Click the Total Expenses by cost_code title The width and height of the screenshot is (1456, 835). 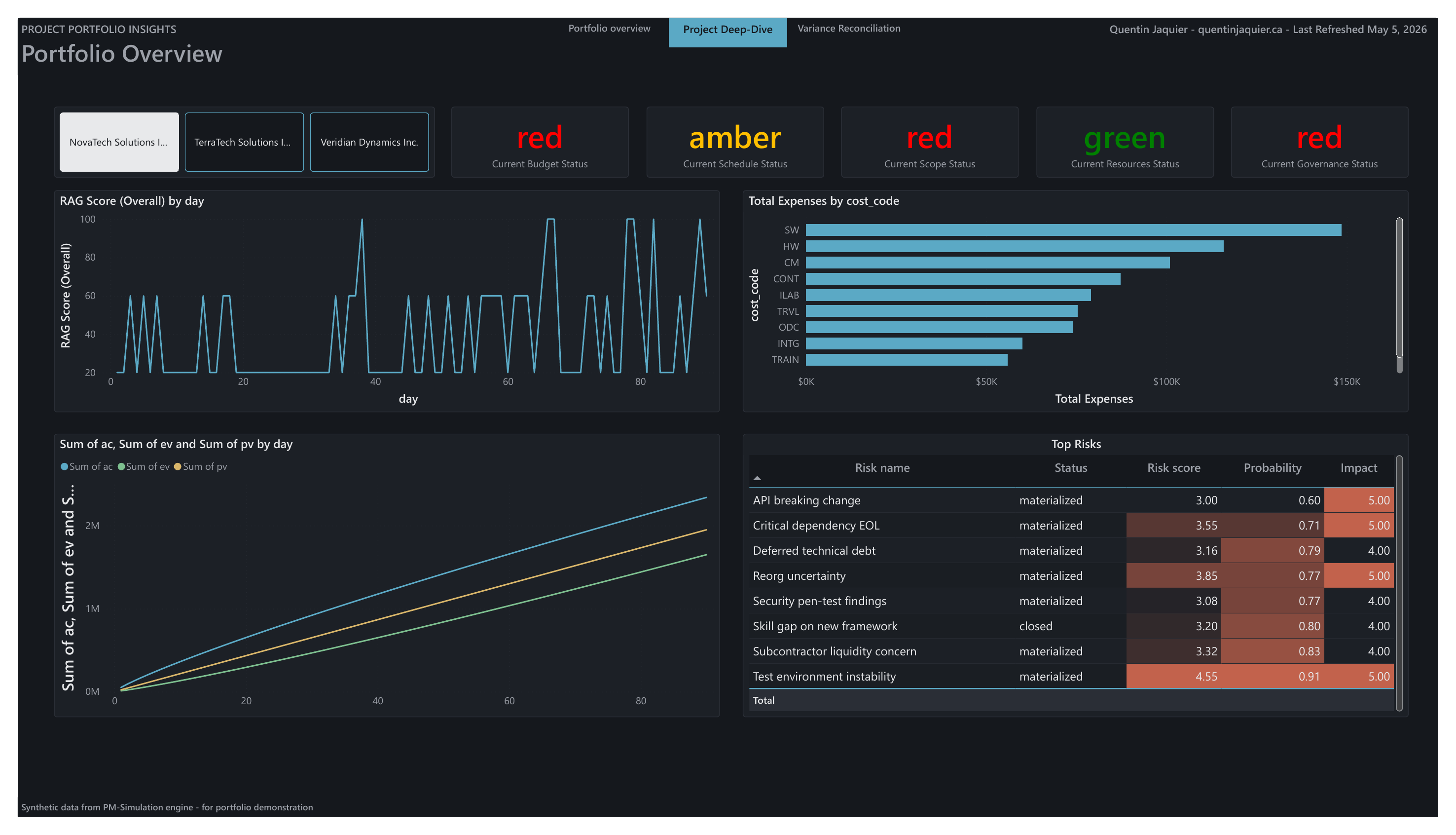click(x=823, y=201)
